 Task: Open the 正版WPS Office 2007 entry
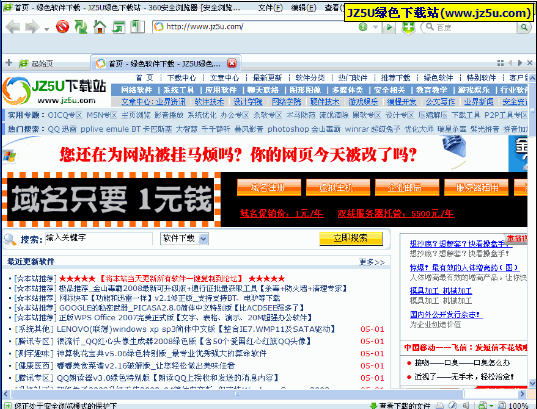(185, 318)
